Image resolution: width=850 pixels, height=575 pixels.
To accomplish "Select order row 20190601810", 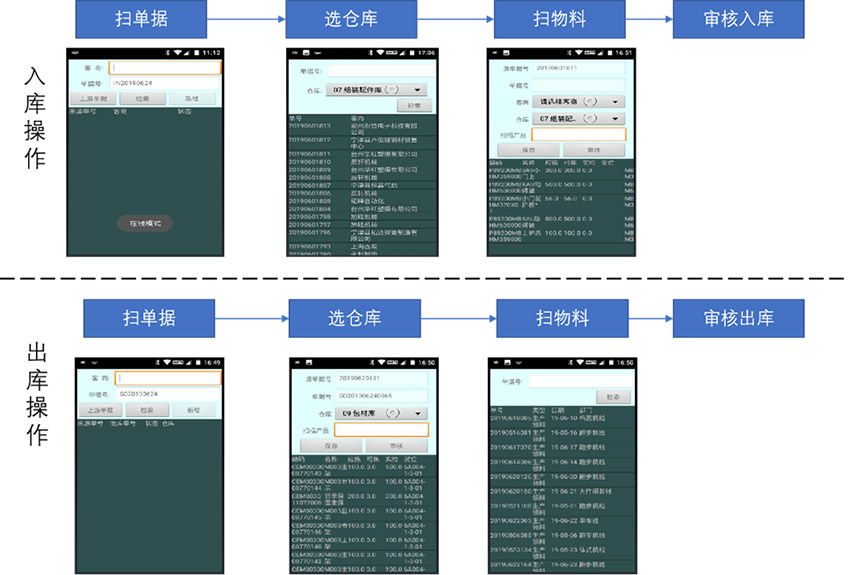I will coord(362,161).
